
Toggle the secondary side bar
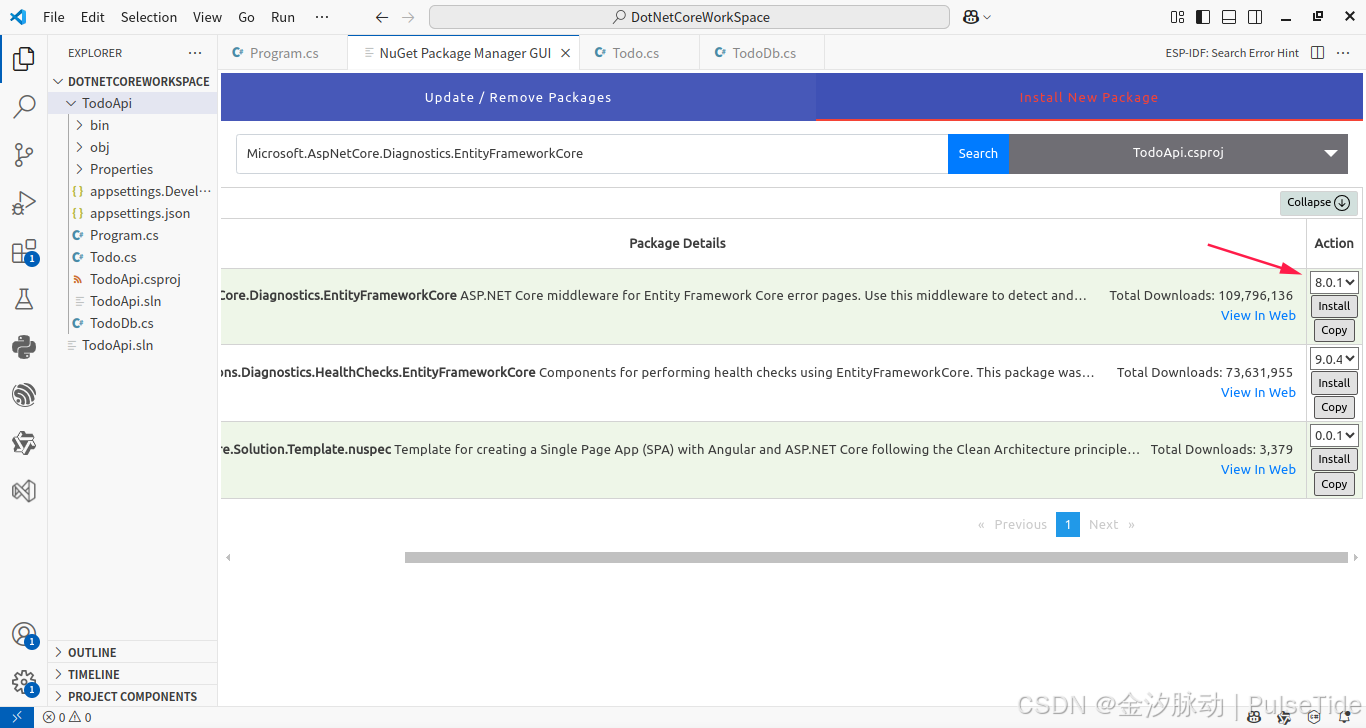pos(1255,17)
